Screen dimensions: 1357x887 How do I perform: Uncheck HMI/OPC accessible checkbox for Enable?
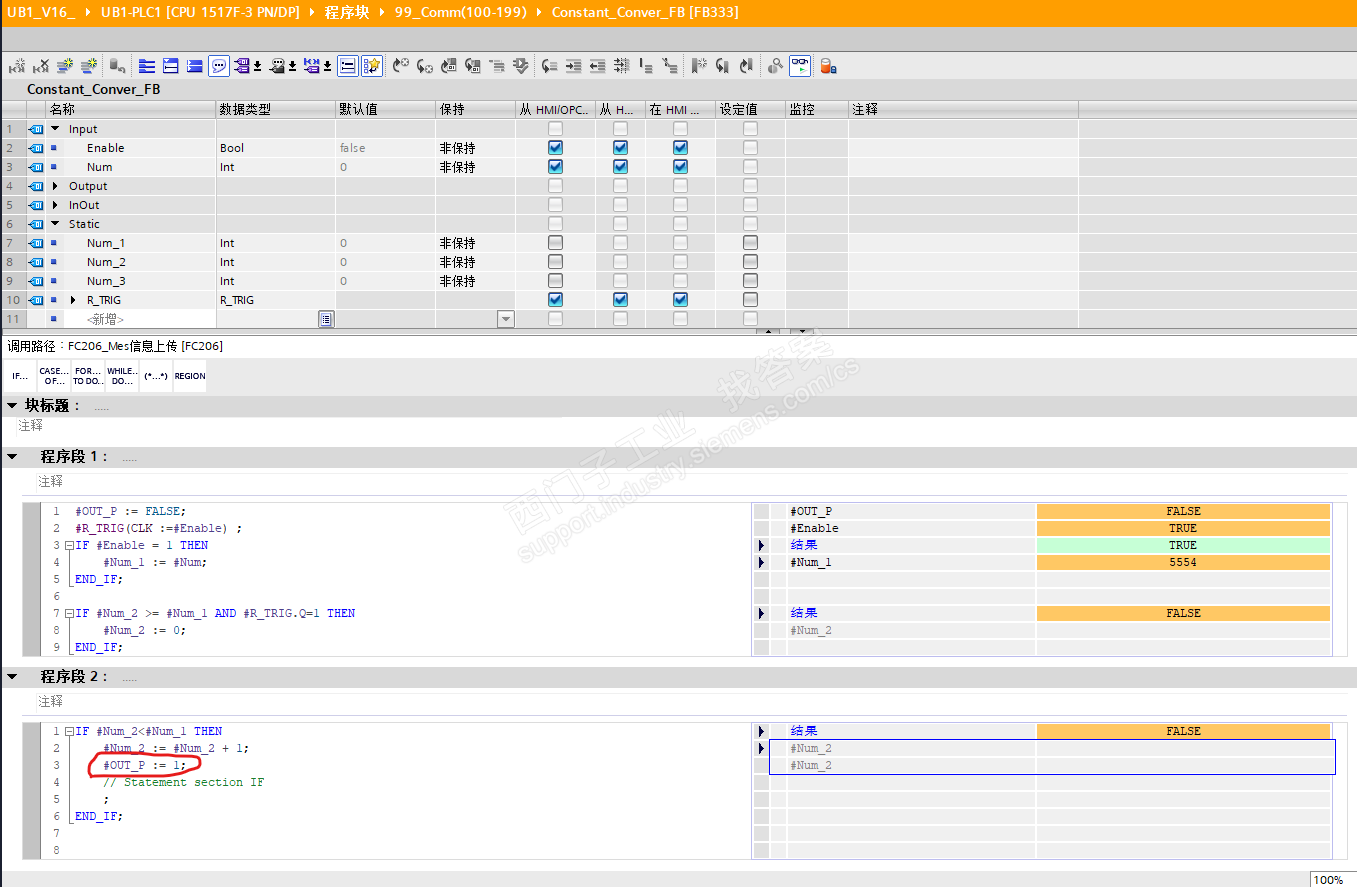pyautogui.click(x=555, y=148)
